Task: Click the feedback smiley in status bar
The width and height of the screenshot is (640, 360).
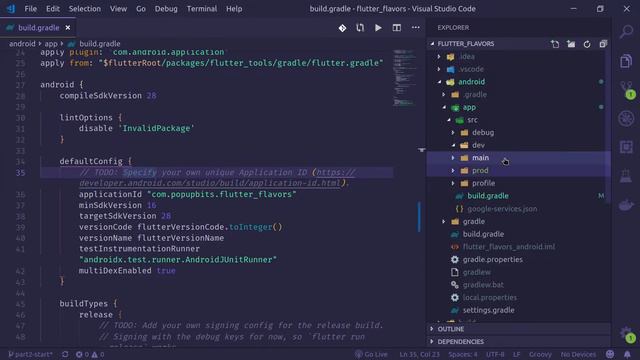Action: click(610, 354)
